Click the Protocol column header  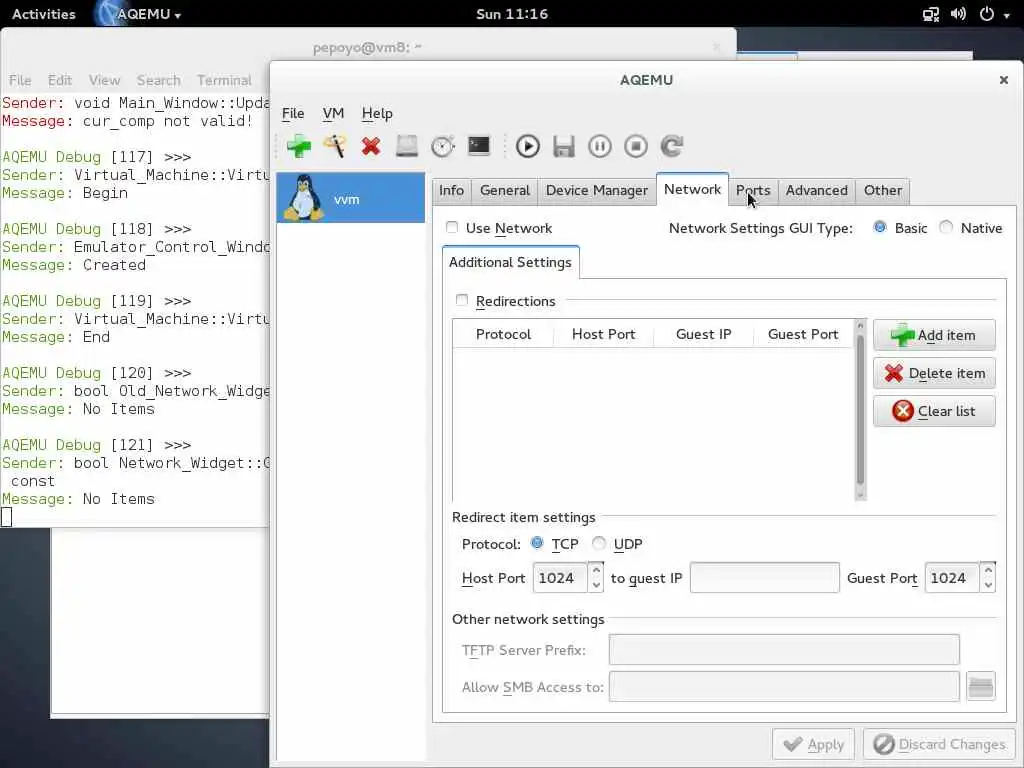point(503,334)
